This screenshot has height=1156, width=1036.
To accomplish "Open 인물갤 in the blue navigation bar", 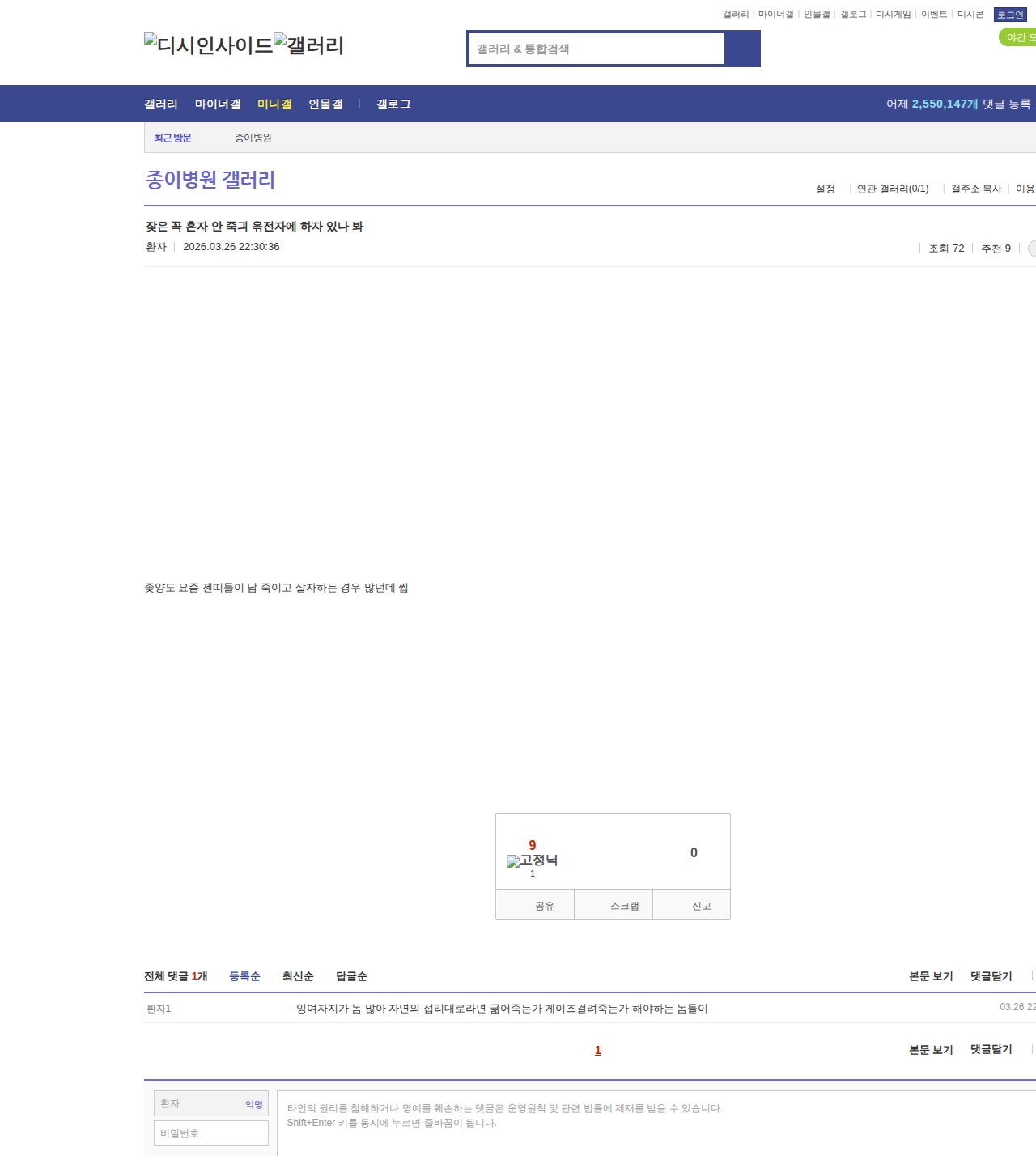I will tap(325, 104).
